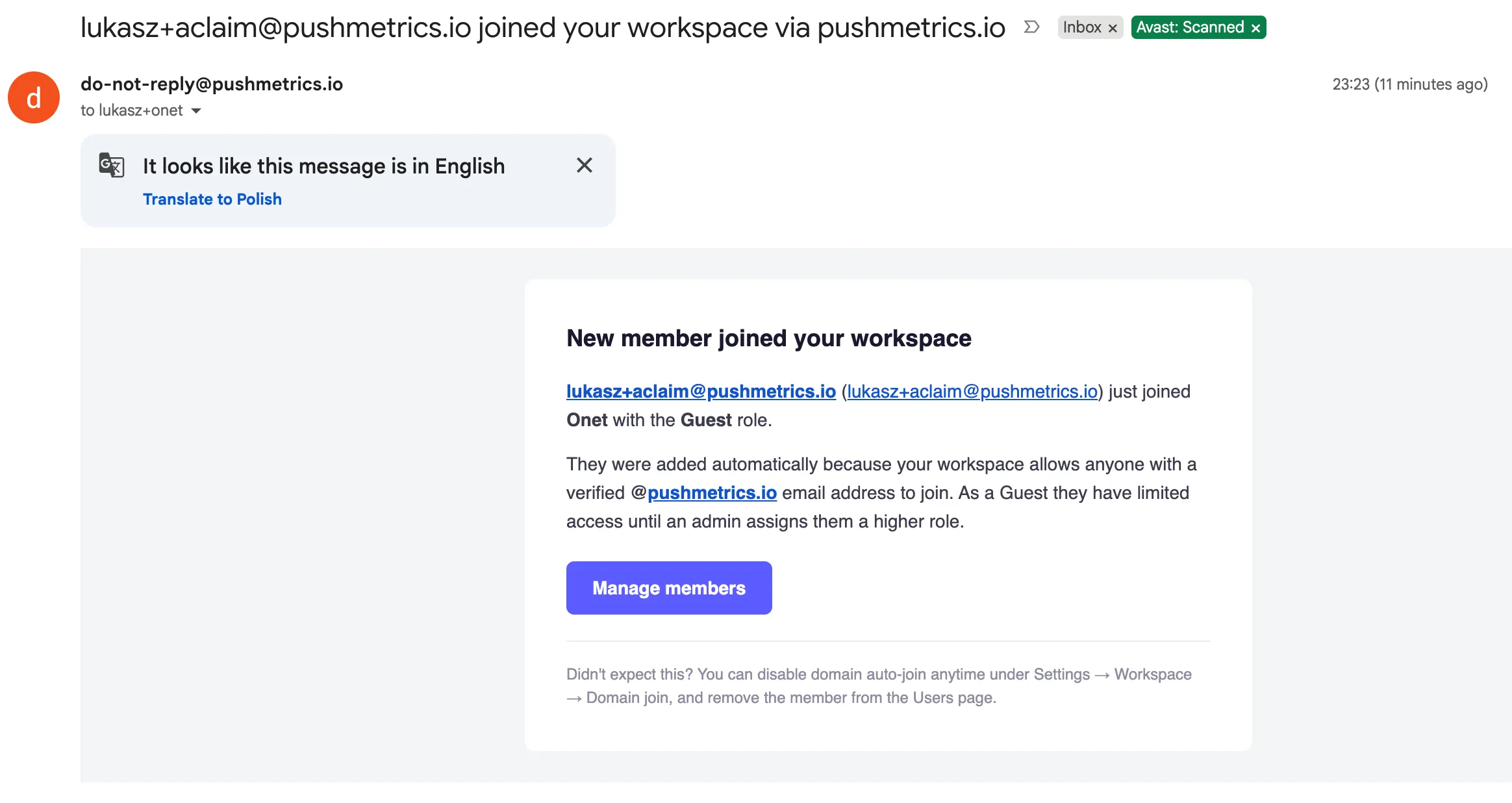Screen dimensions: 1512x803
Task: Open bold lukasz+aclaim@pushmetrics.io link
Action: (701, 391)
